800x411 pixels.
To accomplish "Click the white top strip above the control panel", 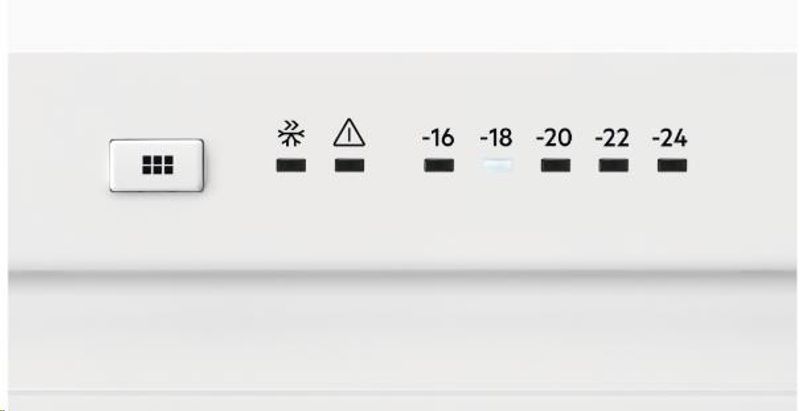I will tap(402, 25).
